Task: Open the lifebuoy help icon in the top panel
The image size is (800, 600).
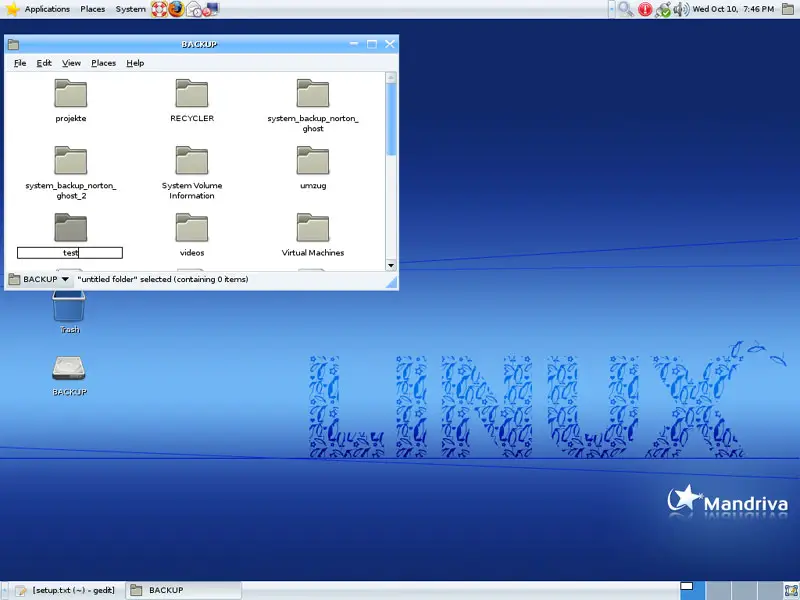Action: (x=159, y=9)
